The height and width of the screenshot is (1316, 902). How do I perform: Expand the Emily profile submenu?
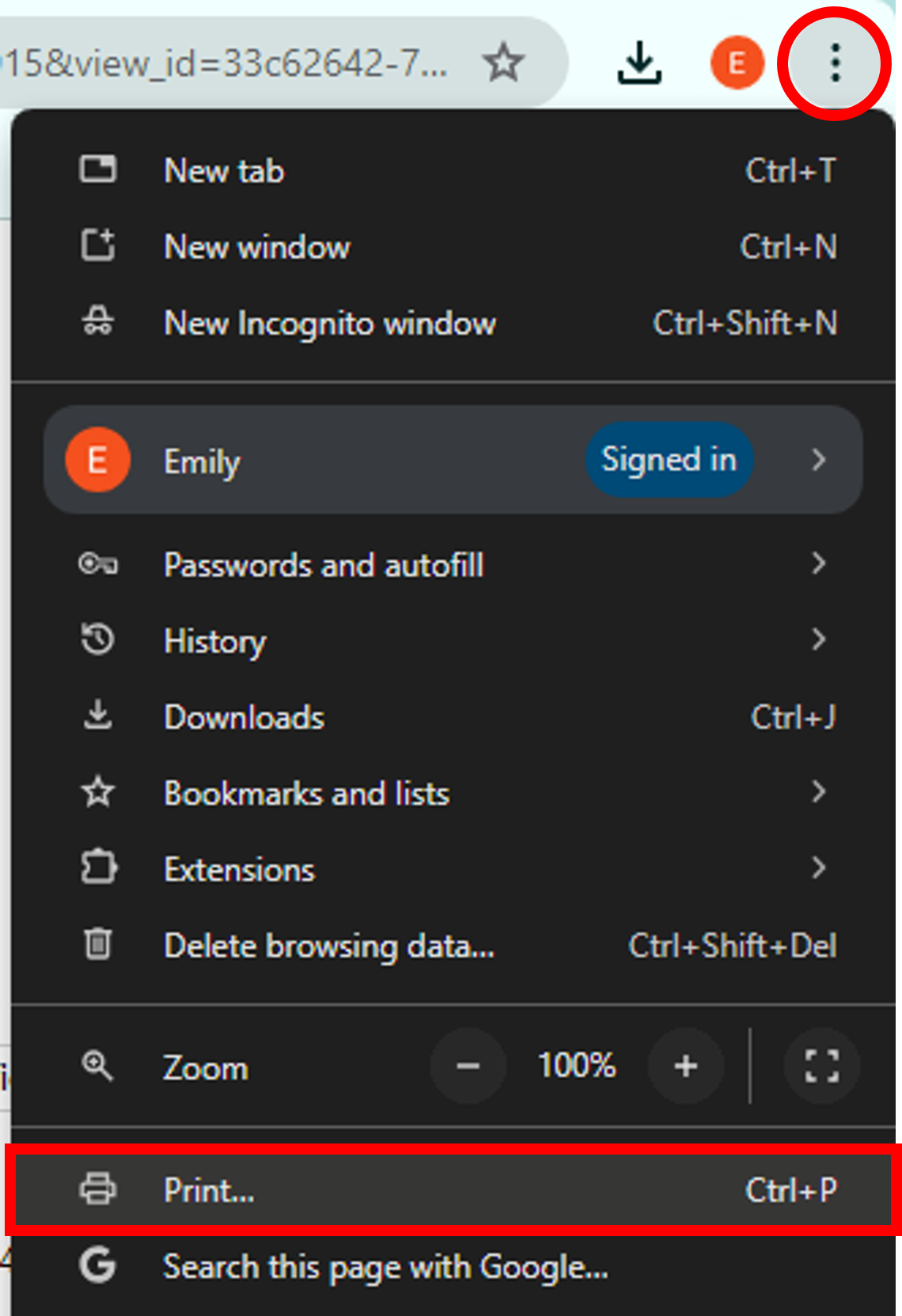coord(819,460)
